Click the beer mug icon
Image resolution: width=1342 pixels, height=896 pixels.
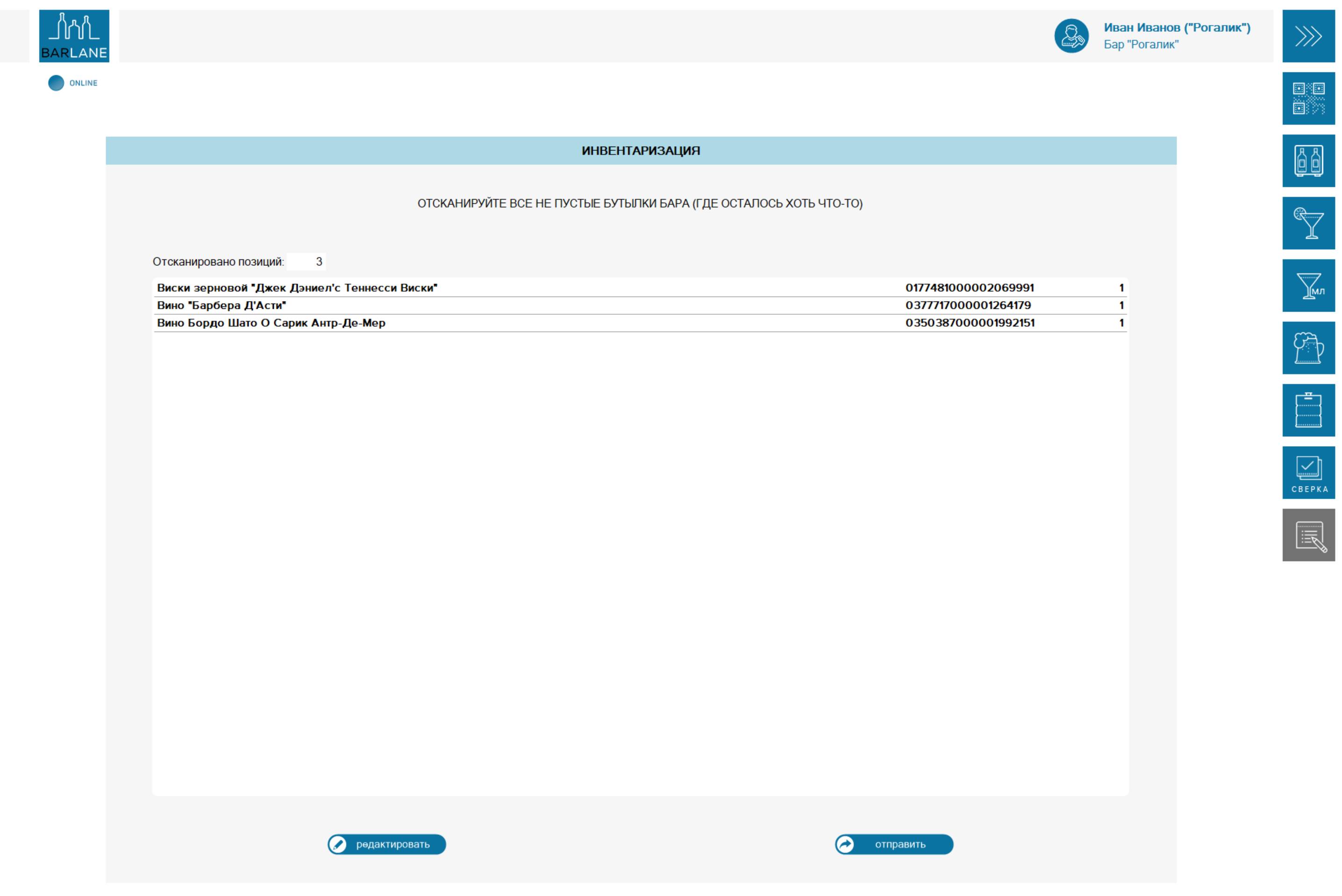point(1308,348)
